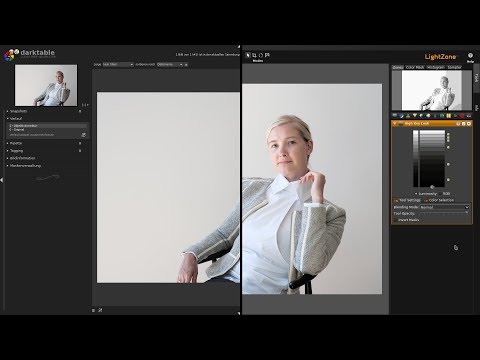Add the green triangle Sharpen tool

point(408,115)
